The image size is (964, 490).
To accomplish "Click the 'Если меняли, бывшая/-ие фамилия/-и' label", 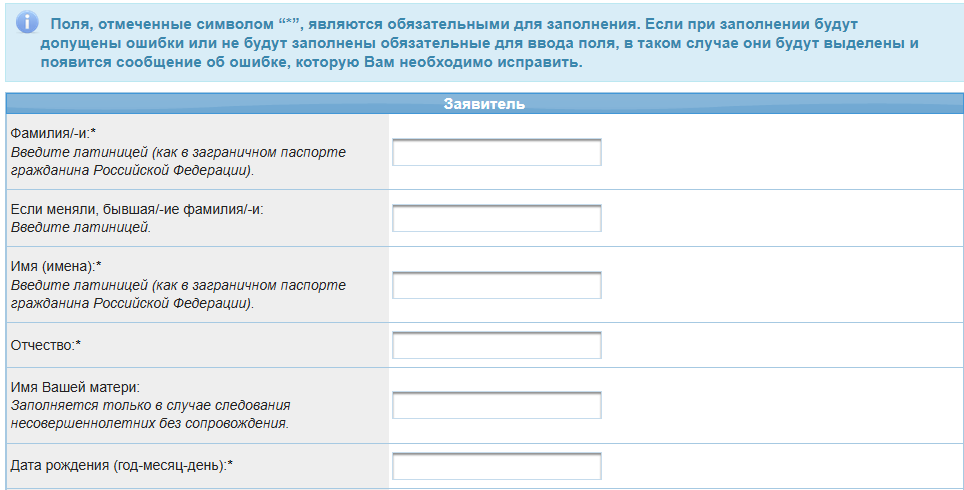I will 136,209.
